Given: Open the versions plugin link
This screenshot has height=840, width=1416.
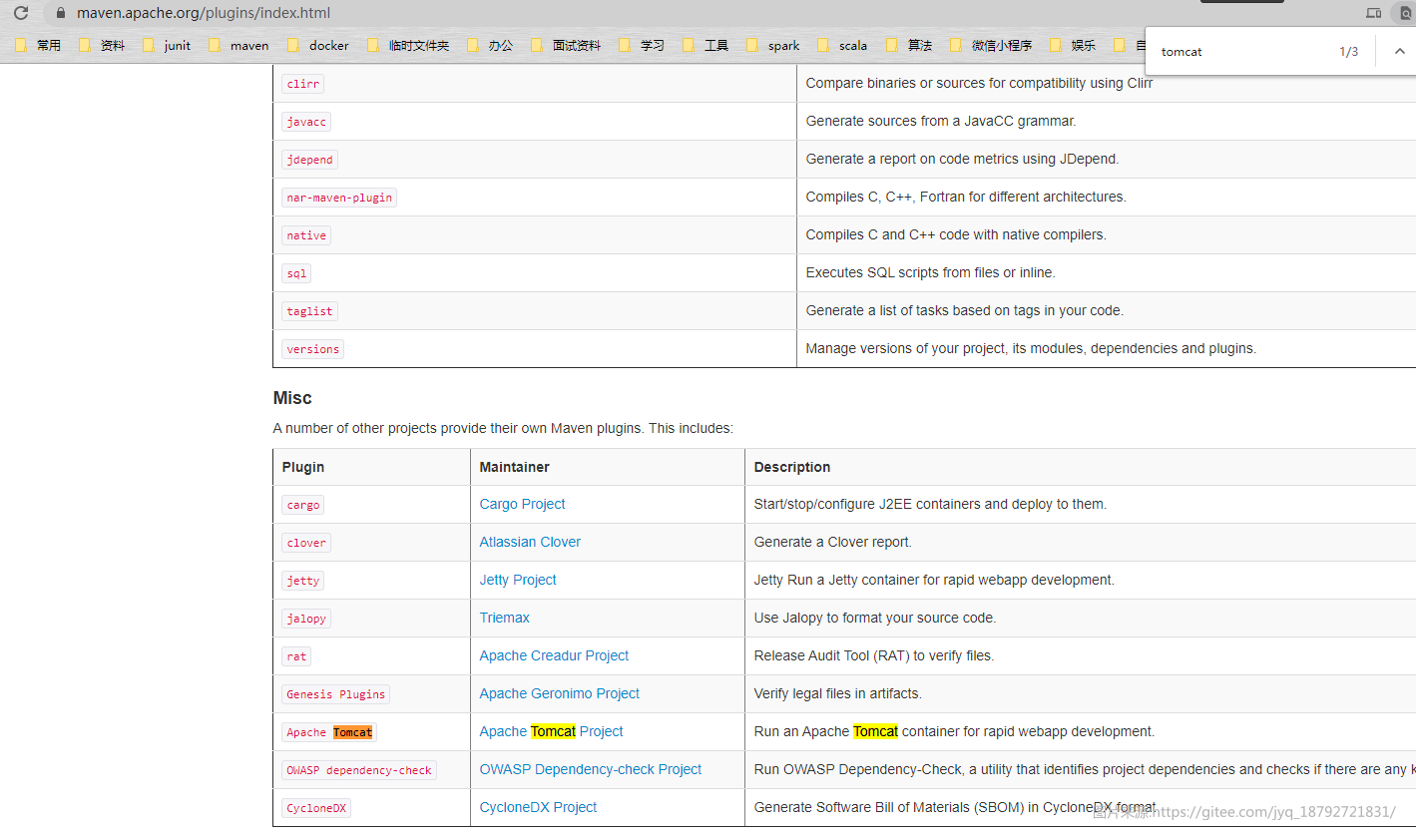Looking at the screenshot, I should (313, 349).
